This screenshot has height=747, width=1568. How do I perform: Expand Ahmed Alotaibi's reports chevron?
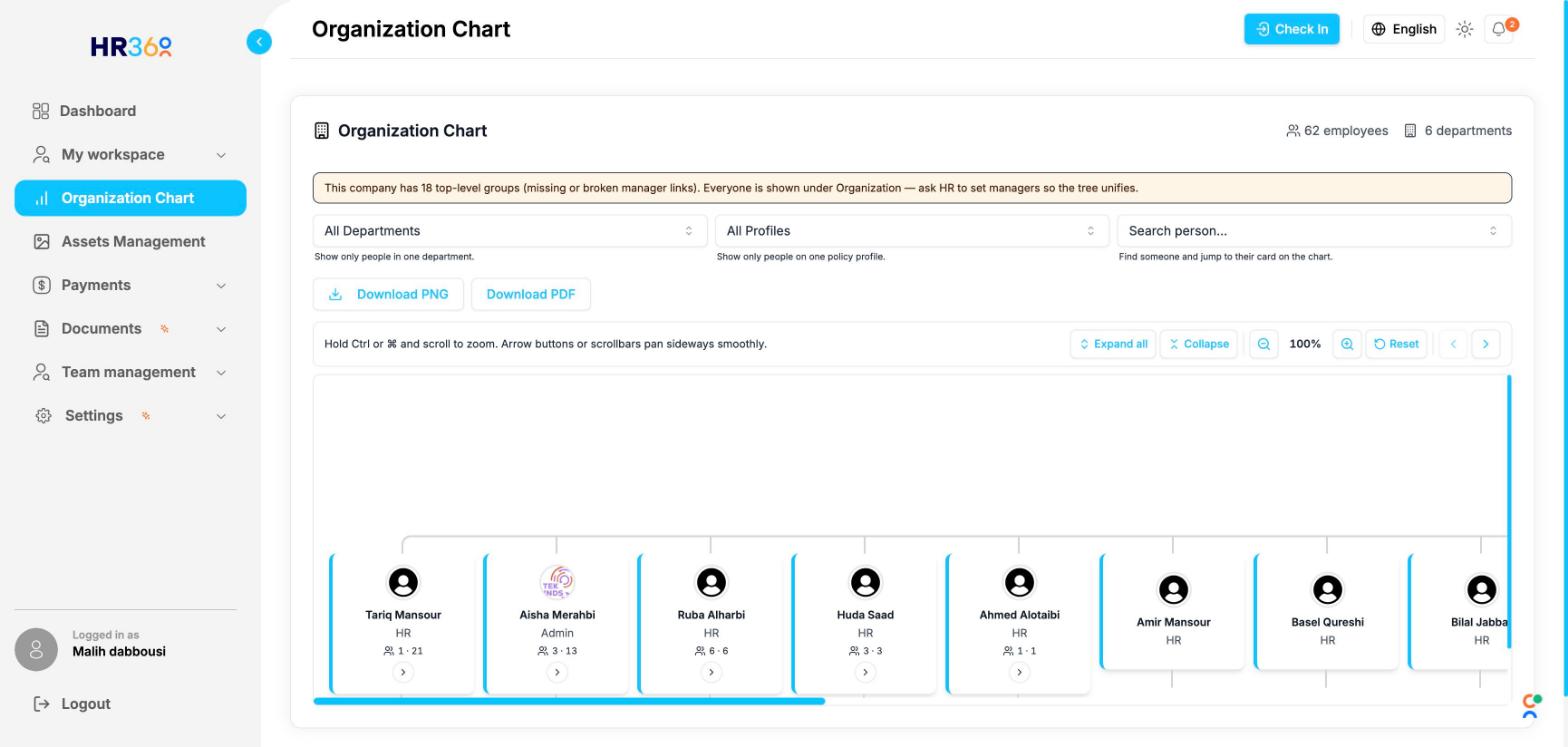(1019, 672)
